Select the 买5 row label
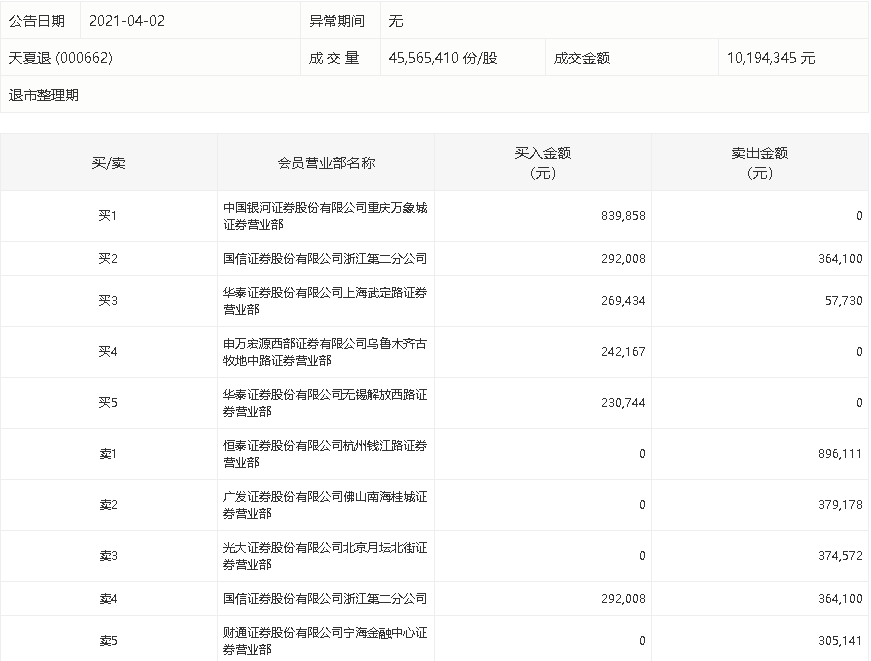This screenshot has width=871, height=661. click(x=108, y=403)
